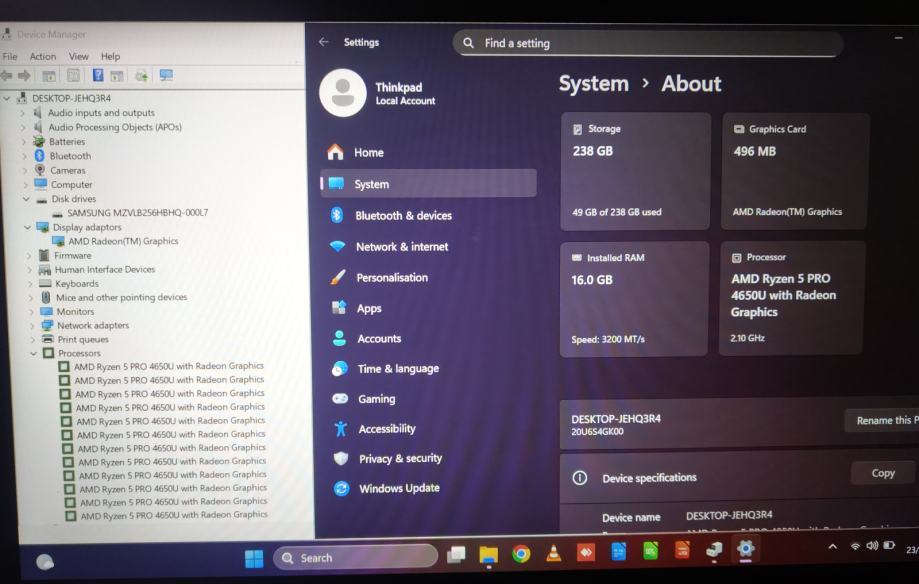Collapse the Disk drives node

(x=26, y=199)
